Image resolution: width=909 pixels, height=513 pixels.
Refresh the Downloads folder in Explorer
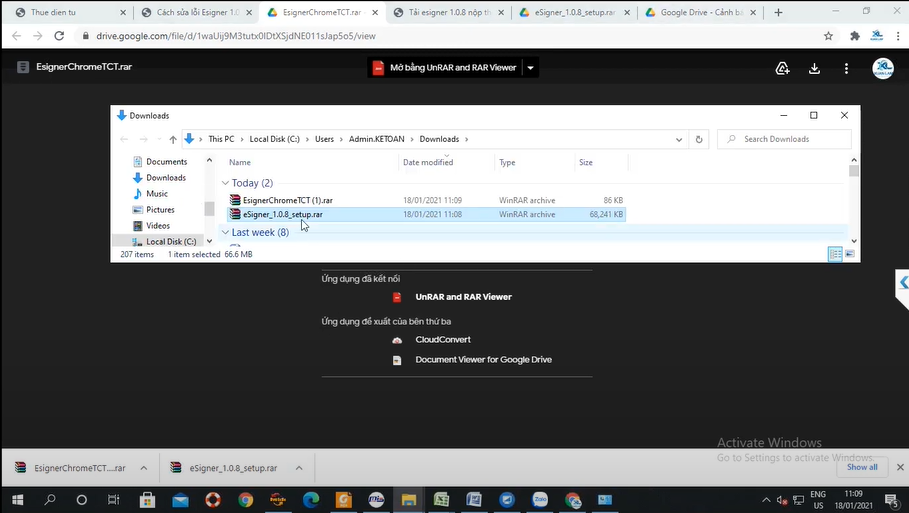(x=699, y=139)
